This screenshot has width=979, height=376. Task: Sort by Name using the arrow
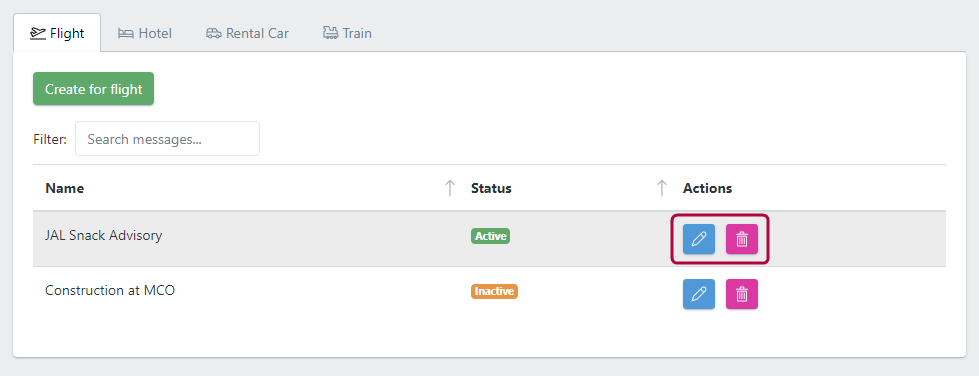click(450, 188)
